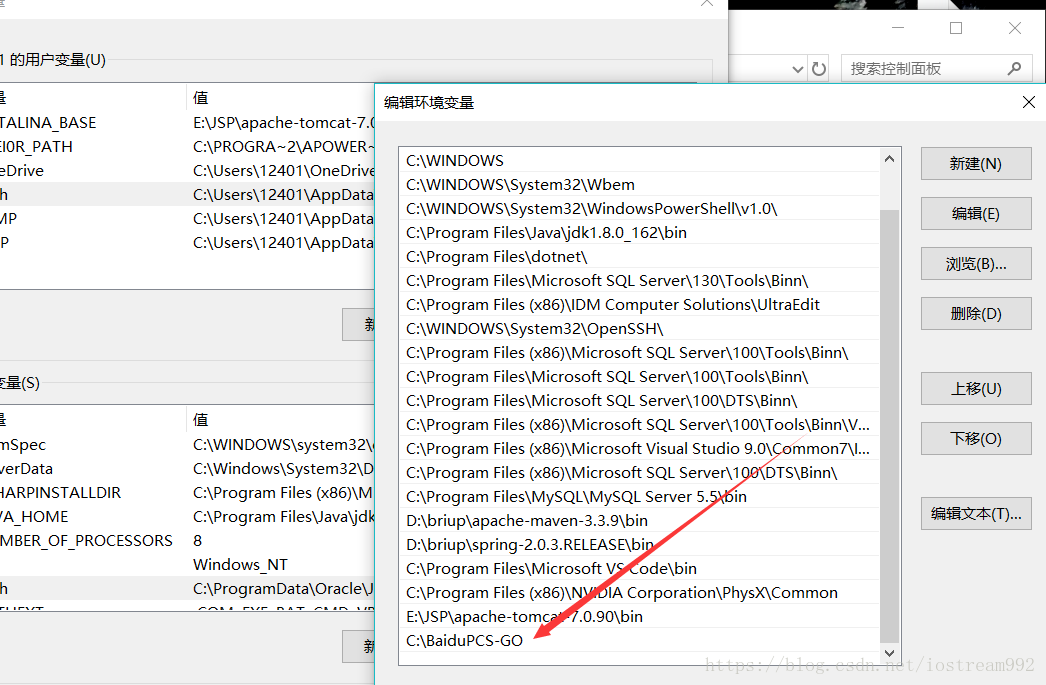1046x685 pixels.
Task: Click the refresh icon in Control Panel address bar
Action: coord(819,69)
